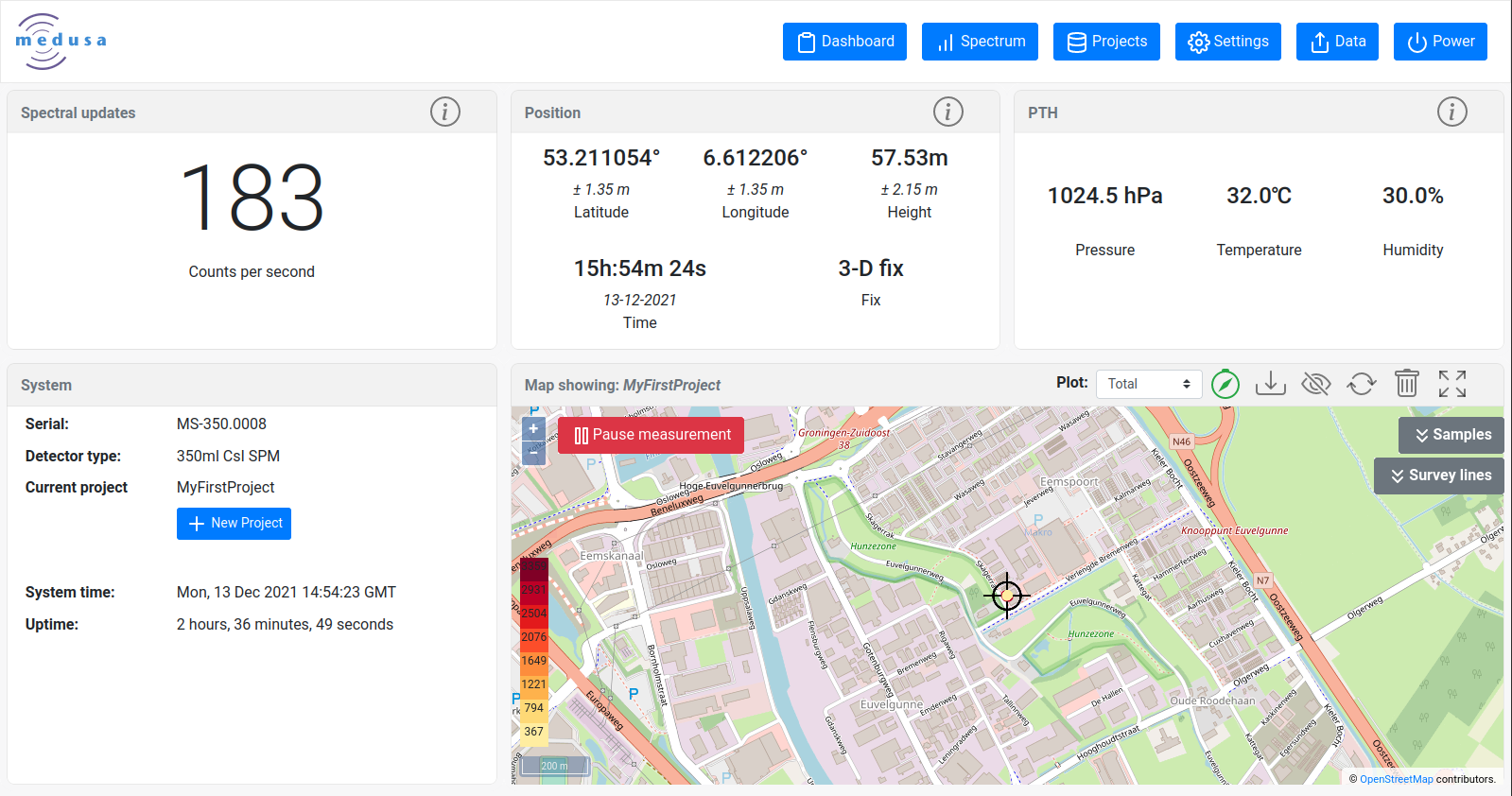The height and width of the screenshot is (796, 1512).
Task: Open the Plot dropdown showing Total
Action: pyautogui.click(x=1148, y=384)
